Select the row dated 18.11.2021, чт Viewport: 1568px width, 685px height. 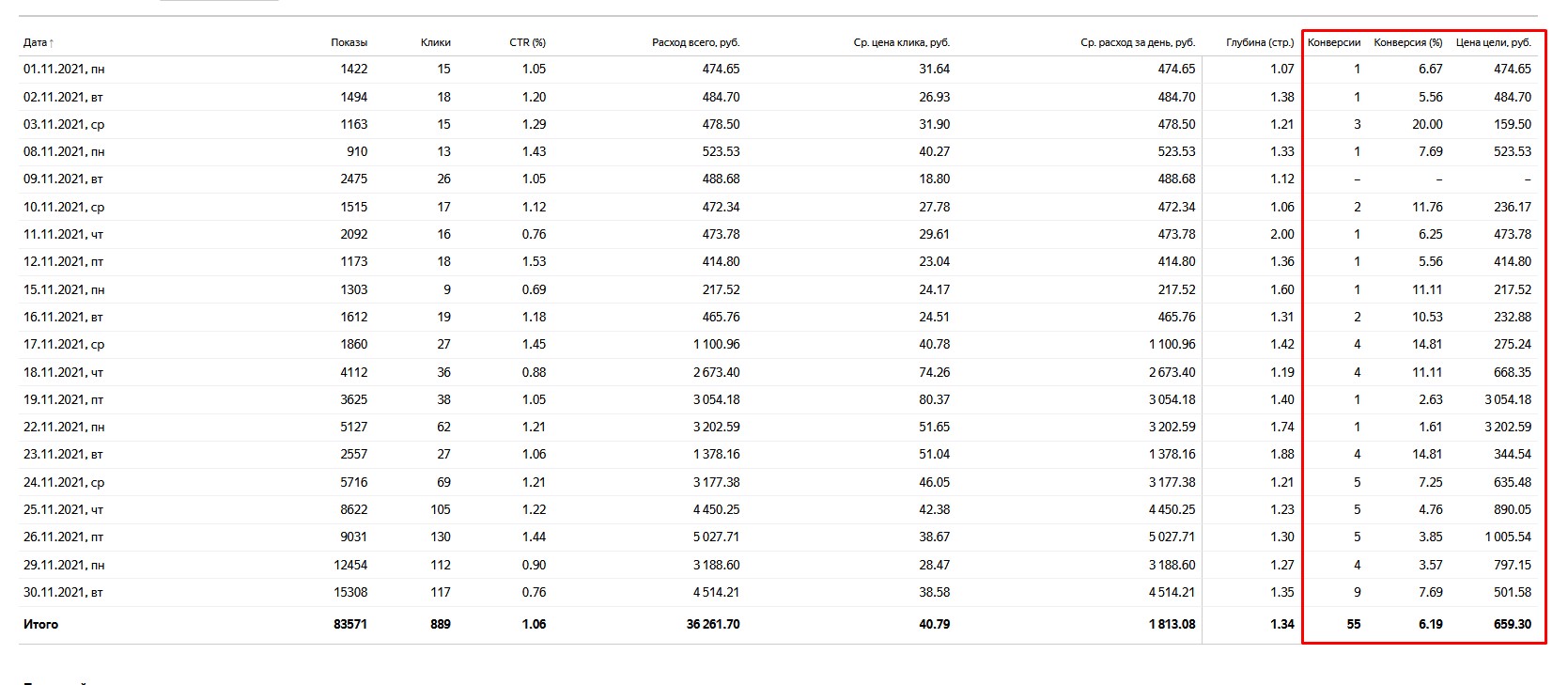pyautogui.click(x=778, y=372)
